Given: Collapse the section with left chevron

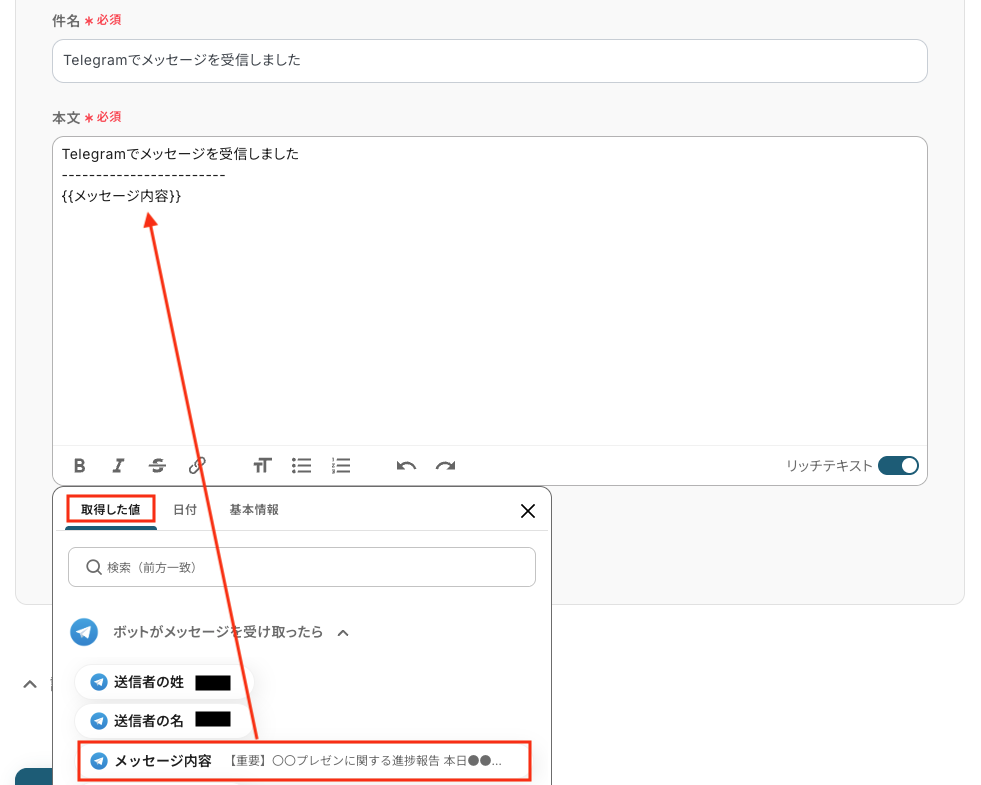Looking at the screenshot, I should [x=29, y=684].
